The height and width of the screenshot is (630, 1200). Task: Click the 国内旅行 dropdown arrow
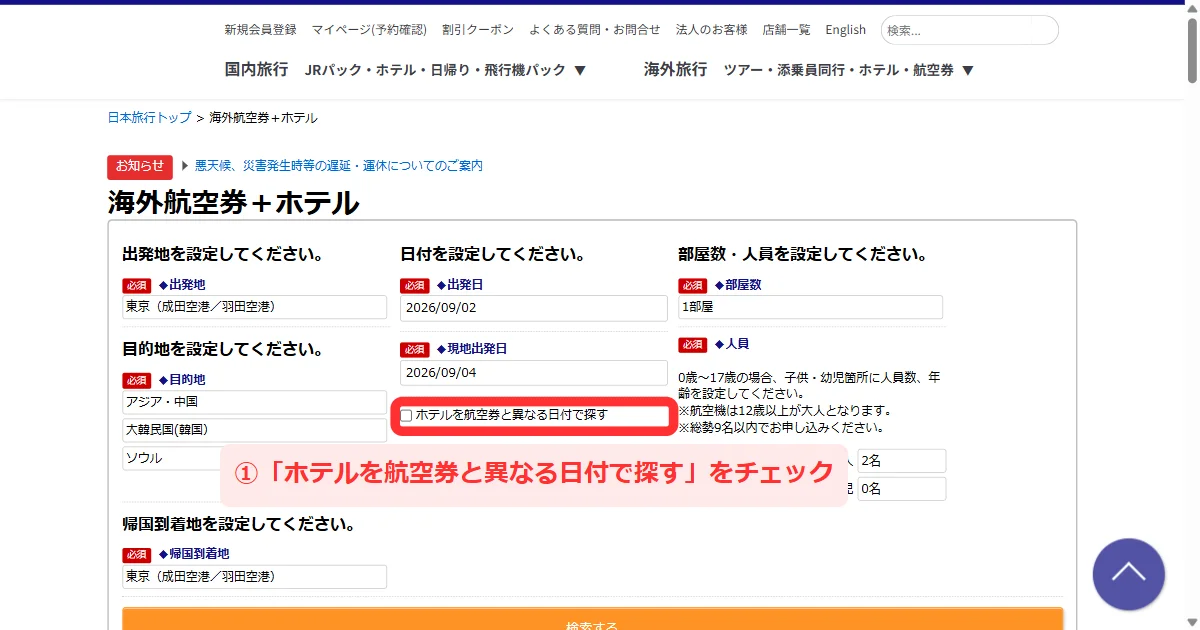pos(580,71)
